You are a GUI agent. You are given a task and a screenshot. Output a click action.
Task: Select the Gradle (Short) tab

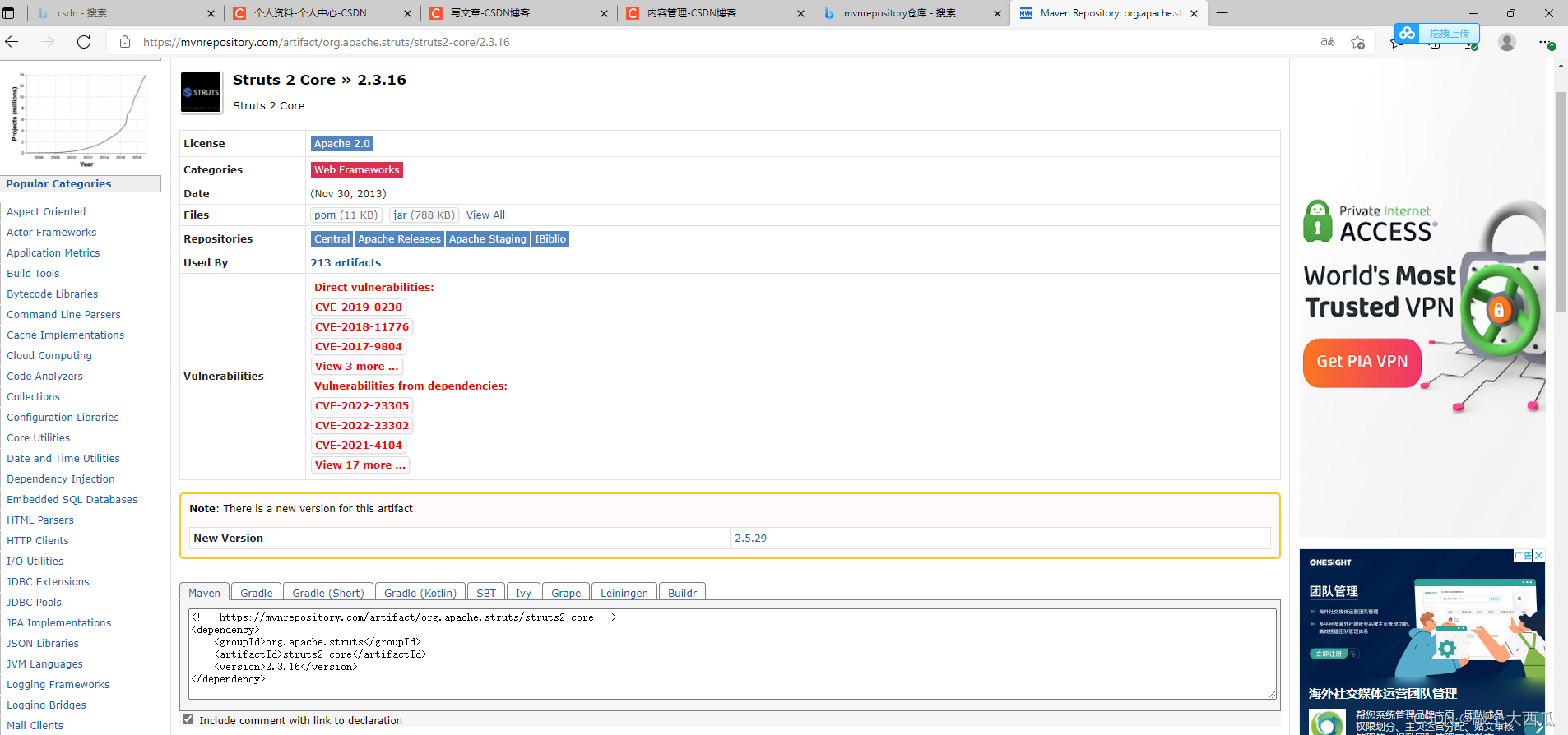[327, 593]
